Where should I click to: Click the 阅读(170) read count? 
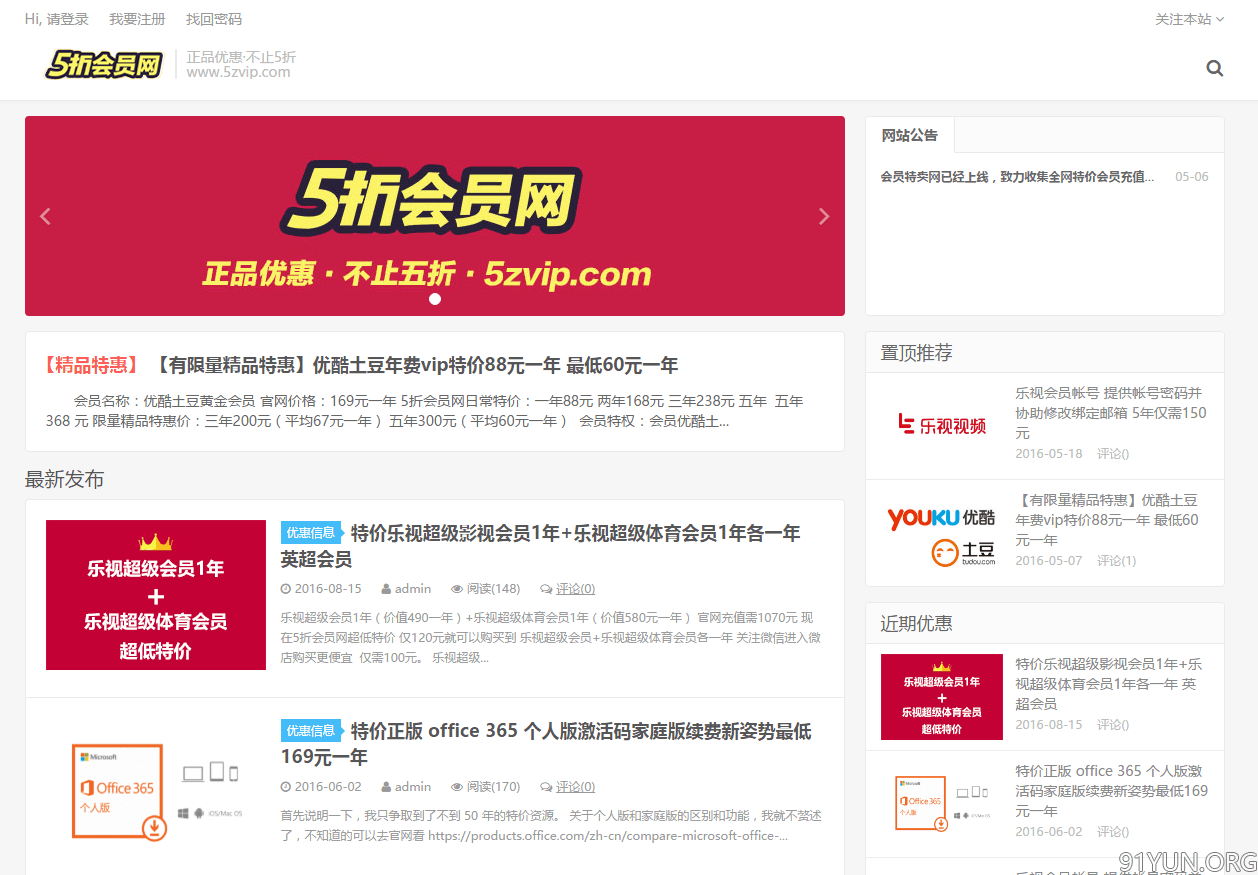click(x=494, y=787)
